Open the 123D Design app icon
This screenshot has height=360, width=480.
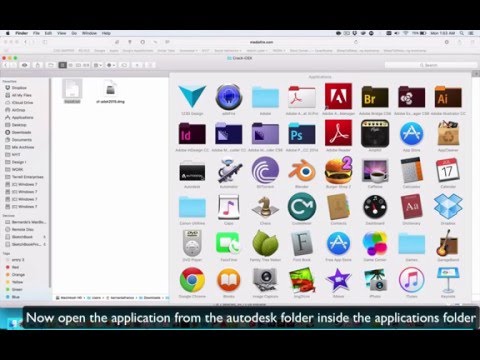[x=192, y=97]
